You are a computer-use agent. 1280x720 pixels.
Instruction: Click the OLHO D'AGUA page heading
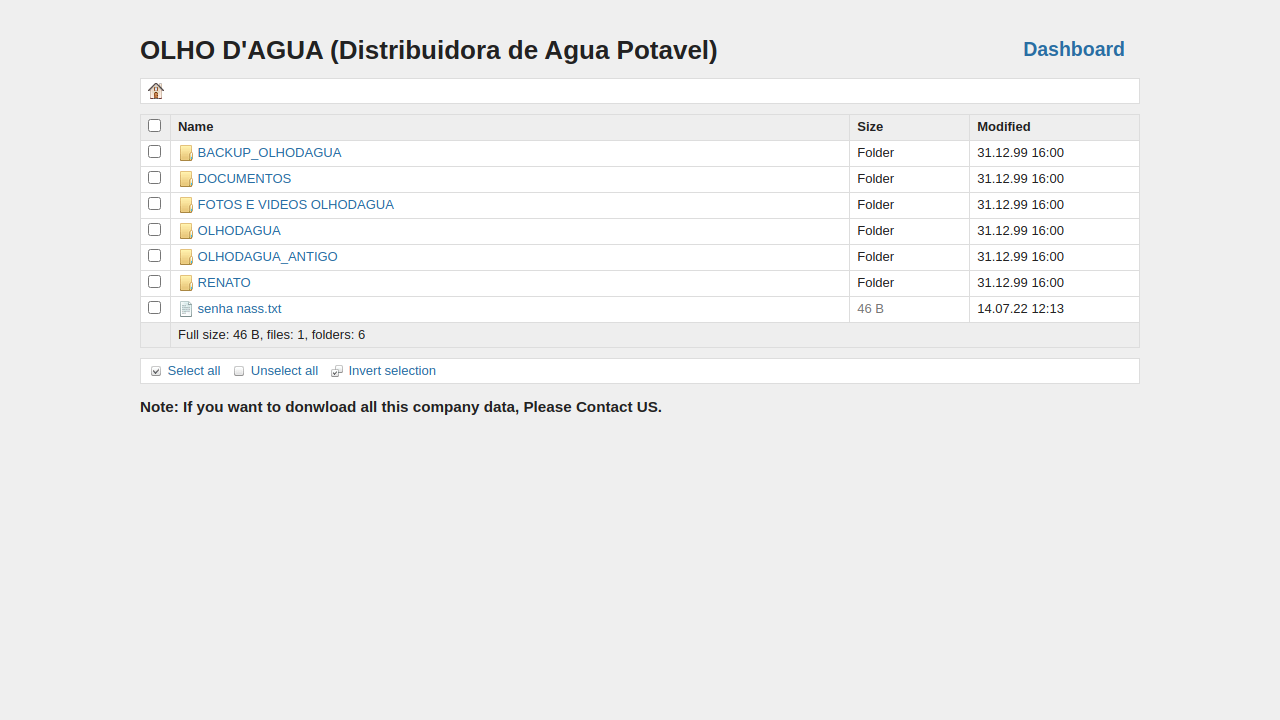429,50
